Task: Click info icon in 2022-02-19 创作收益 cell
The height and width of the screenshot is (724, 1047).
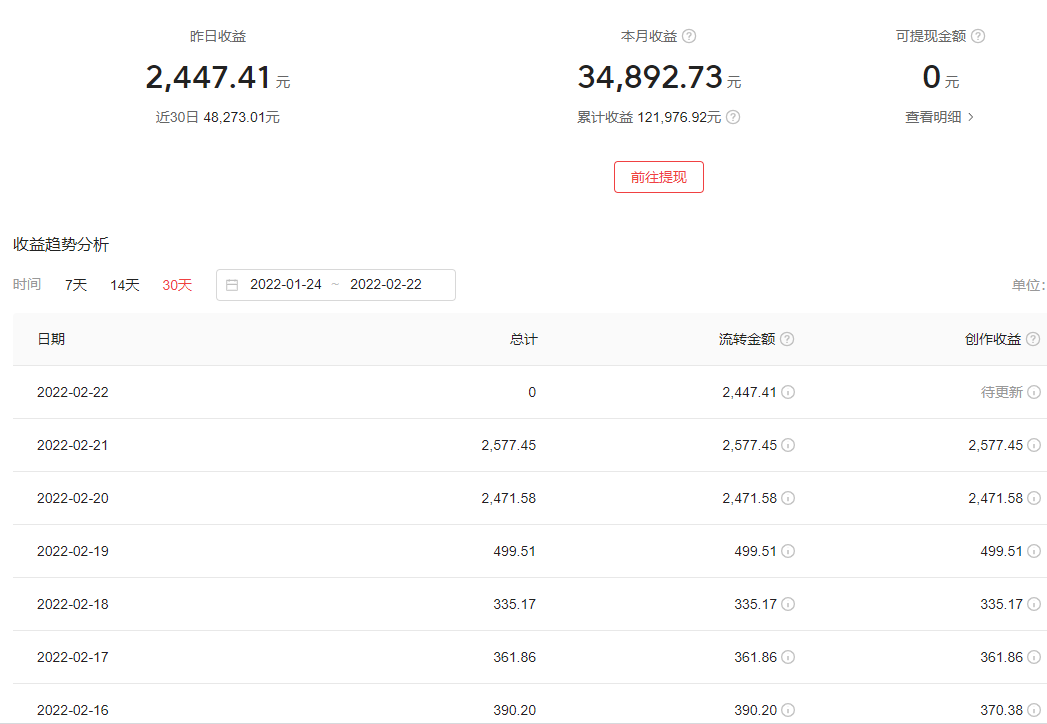Action: [1034, 551]
